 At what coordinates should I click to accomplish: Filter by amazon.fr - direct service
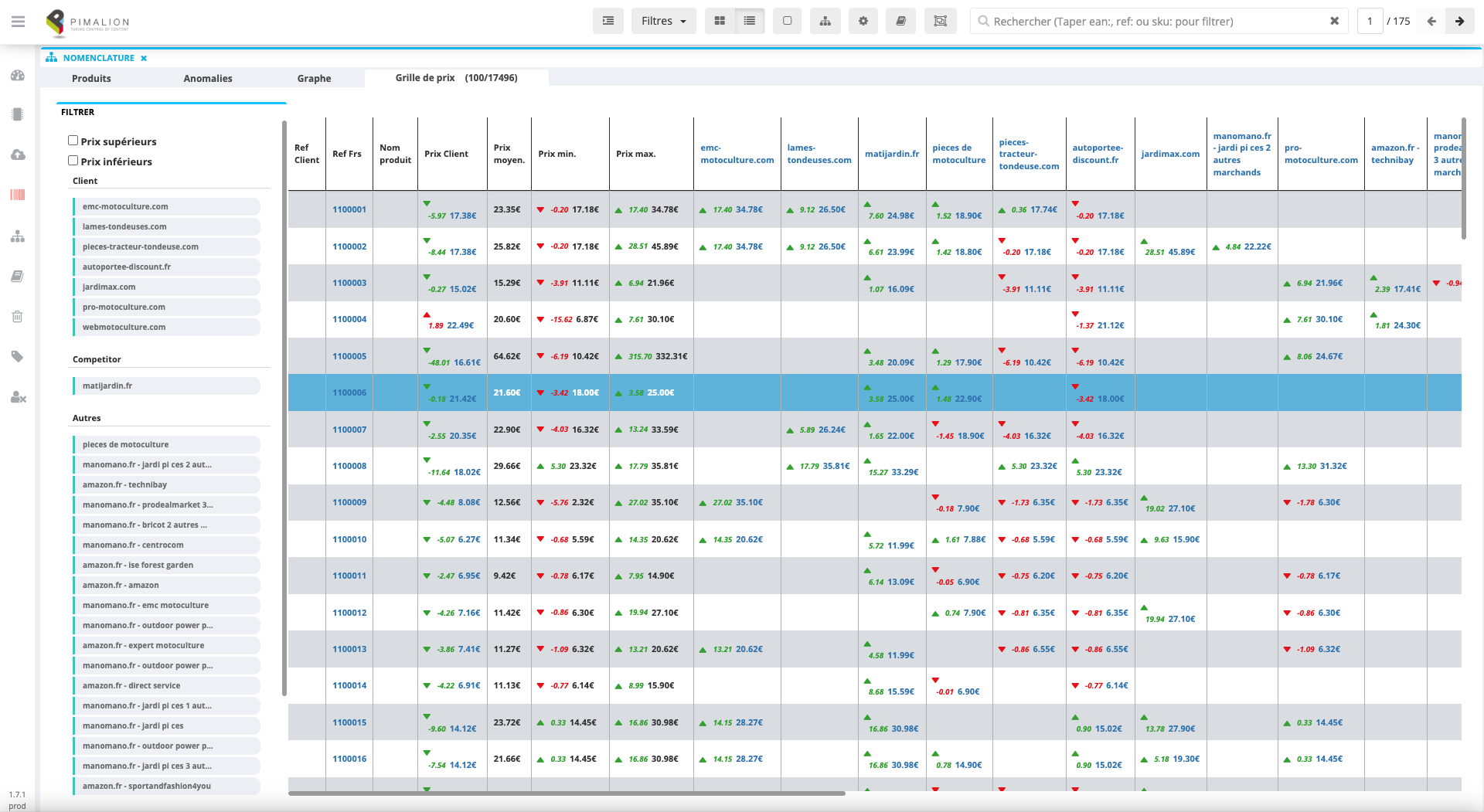point(166,685)
